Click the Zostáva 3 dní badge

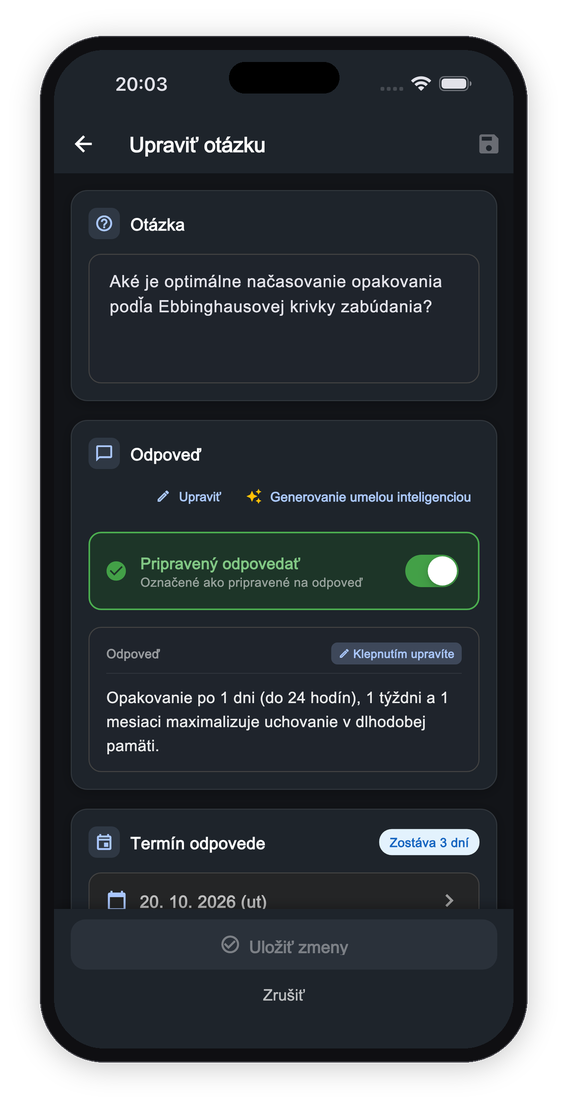429,842
